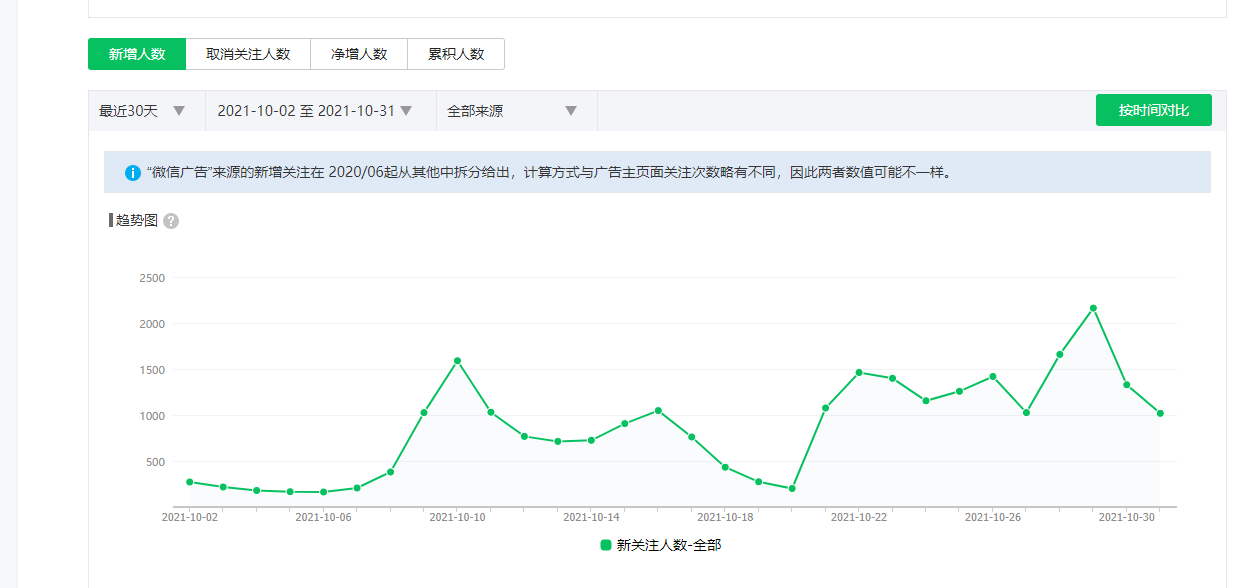
Task: Click the data point above 2021-10-22 label
Action: click(x=859, y=372)
